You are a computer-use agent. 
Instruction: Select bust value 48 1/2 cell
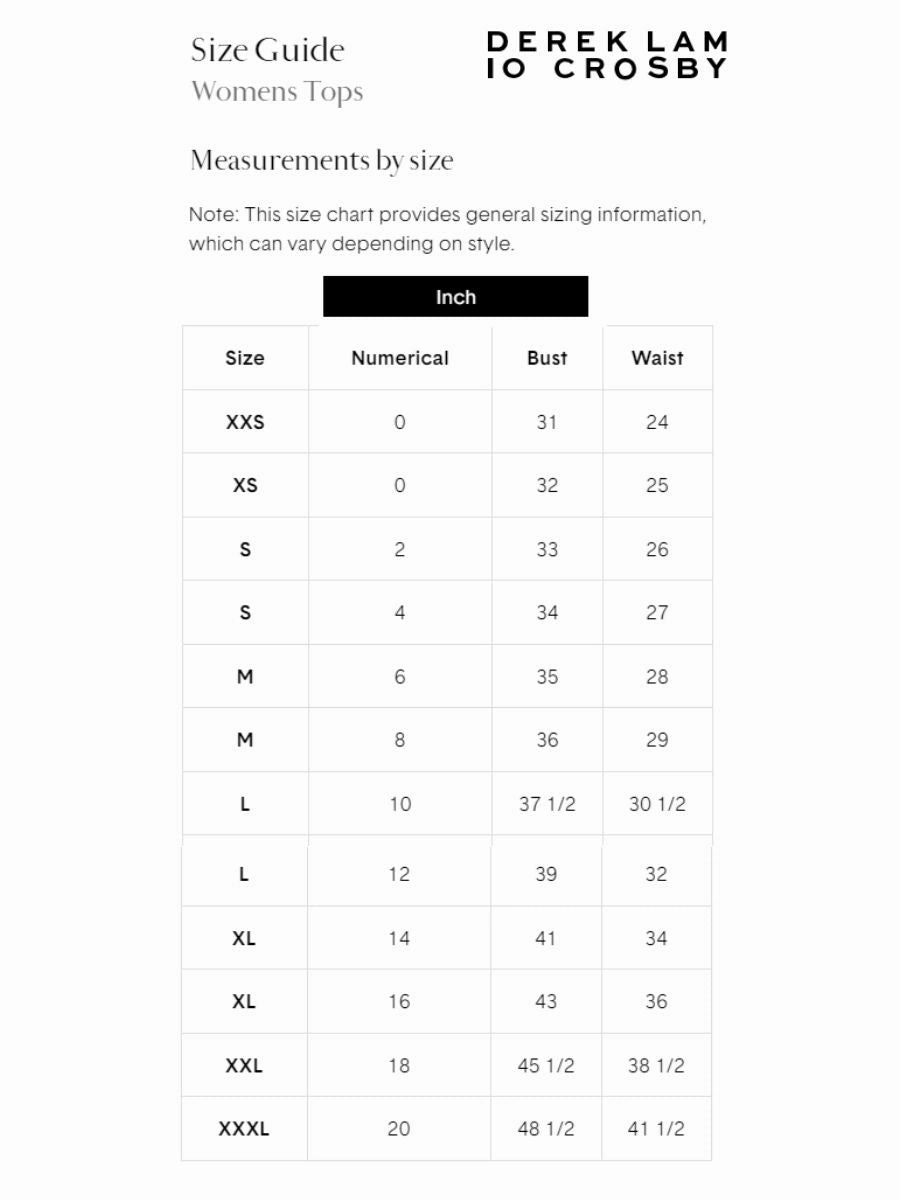coord(546,1129)
